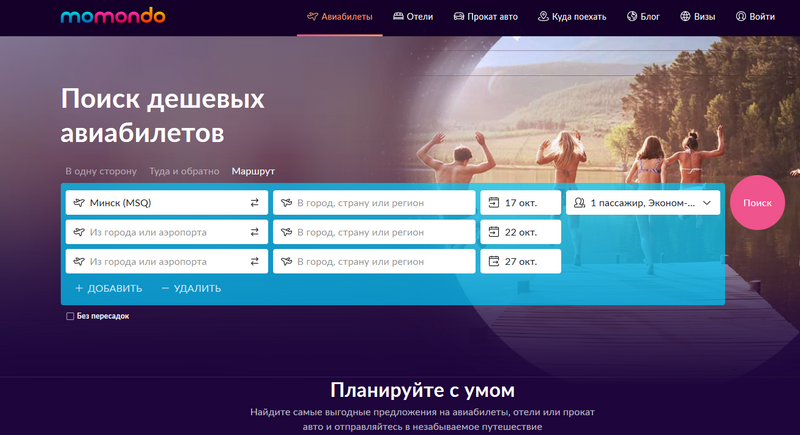Click the bed icon beside Отели
Screen dimensions: 800x435
pyautogui.click(x=398, y=16)
